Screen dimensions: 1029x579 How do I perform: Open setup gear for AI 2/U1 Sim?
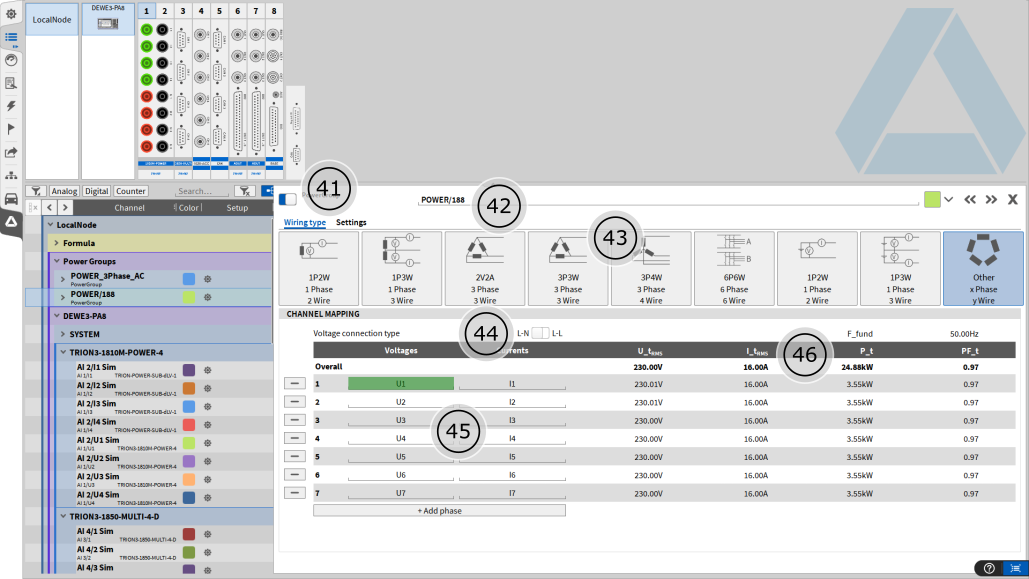click(207, 443)
